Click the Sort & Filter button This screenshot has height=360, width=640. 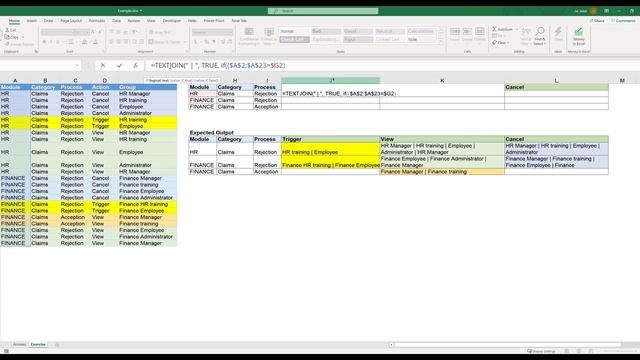[x=526, y=36]
